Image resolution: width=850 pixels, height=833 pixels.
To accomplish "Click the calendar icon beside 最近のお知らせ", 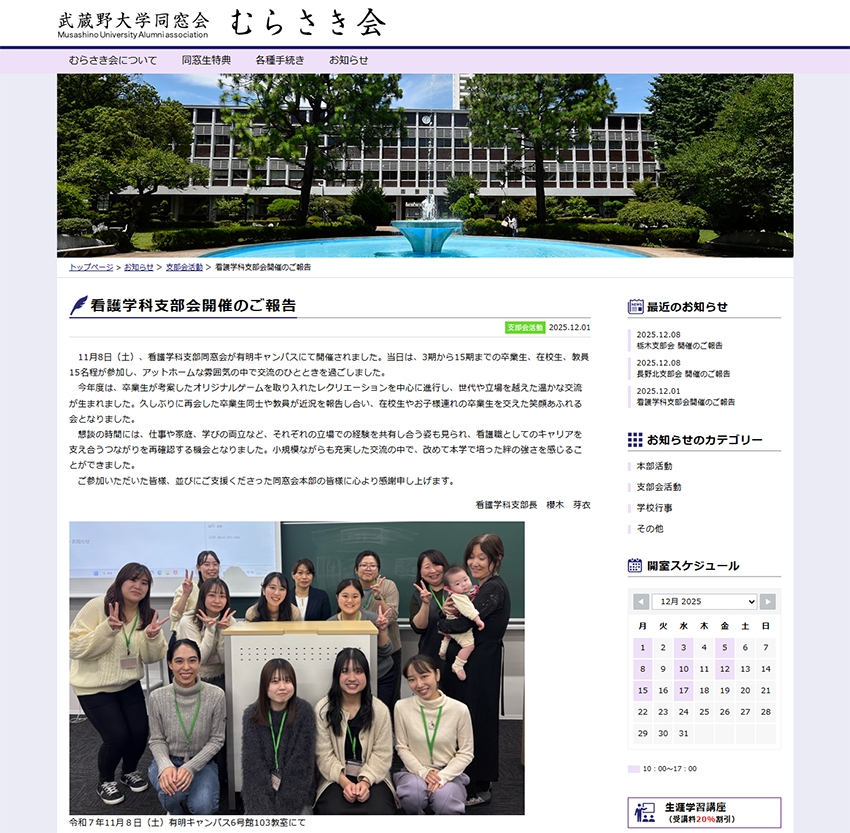I will point(635,307).
